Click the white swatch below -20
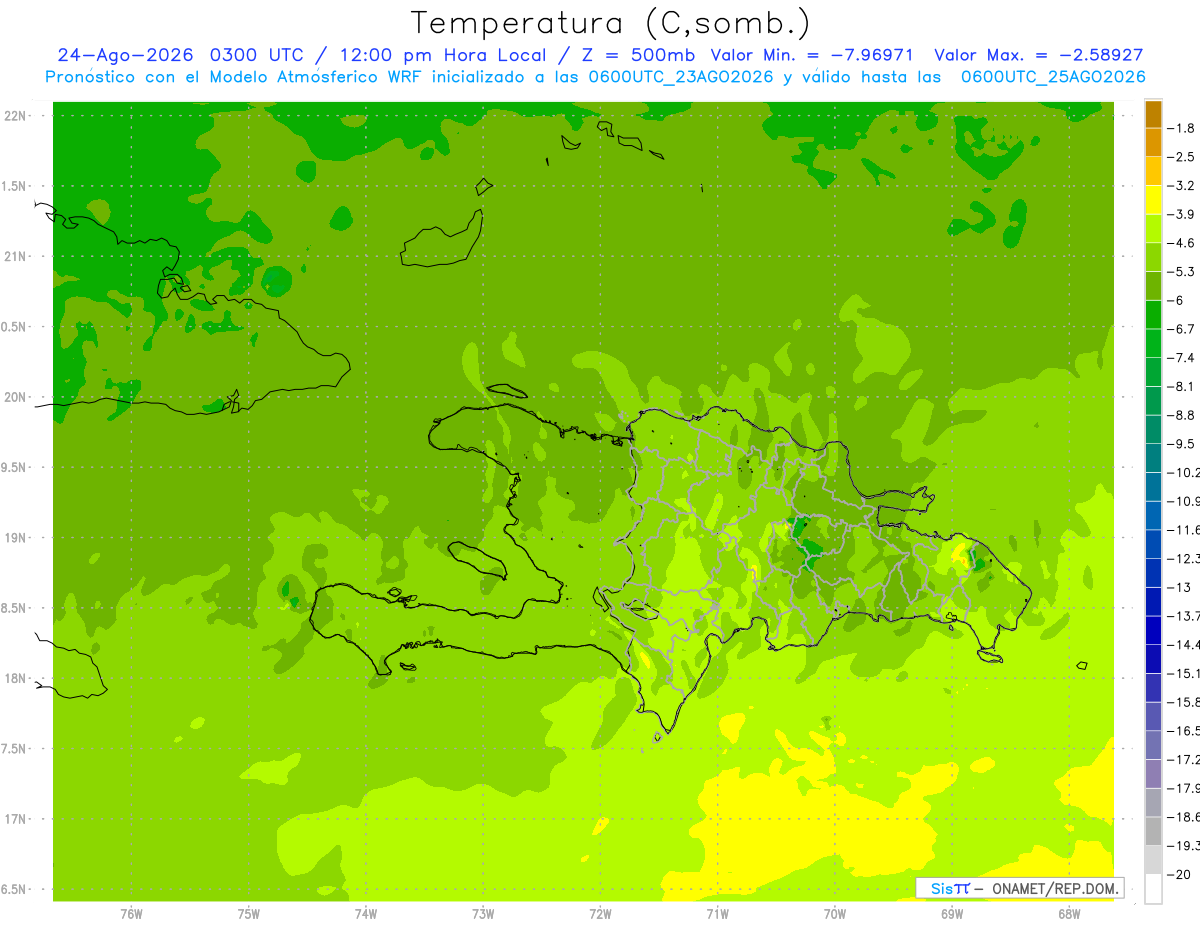The width and height of the screenshot is (1200, 927). [1153, 888]
